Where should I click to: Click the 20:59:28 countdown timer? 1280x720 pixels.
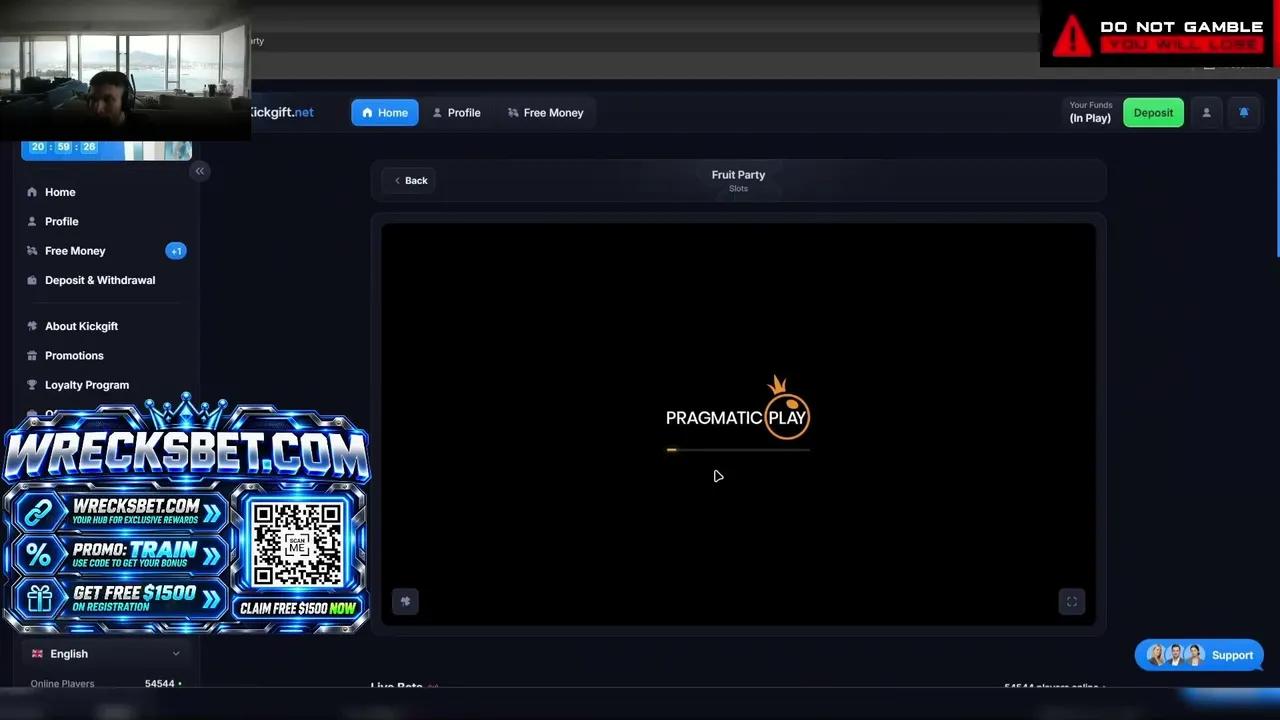click(x=63, y=147)
